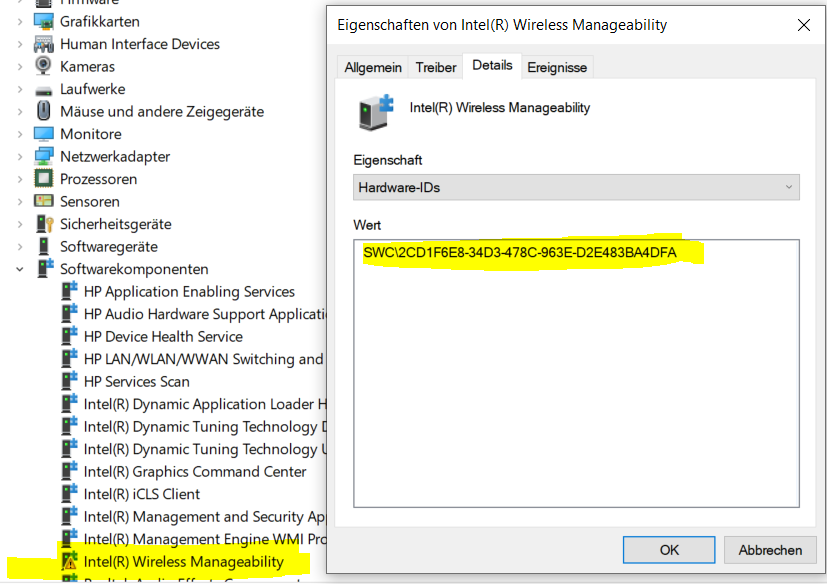The height and width of the screenshot is (584, 827).
Task: Select HP Device Health Service entry
Action: pos(163,337)
